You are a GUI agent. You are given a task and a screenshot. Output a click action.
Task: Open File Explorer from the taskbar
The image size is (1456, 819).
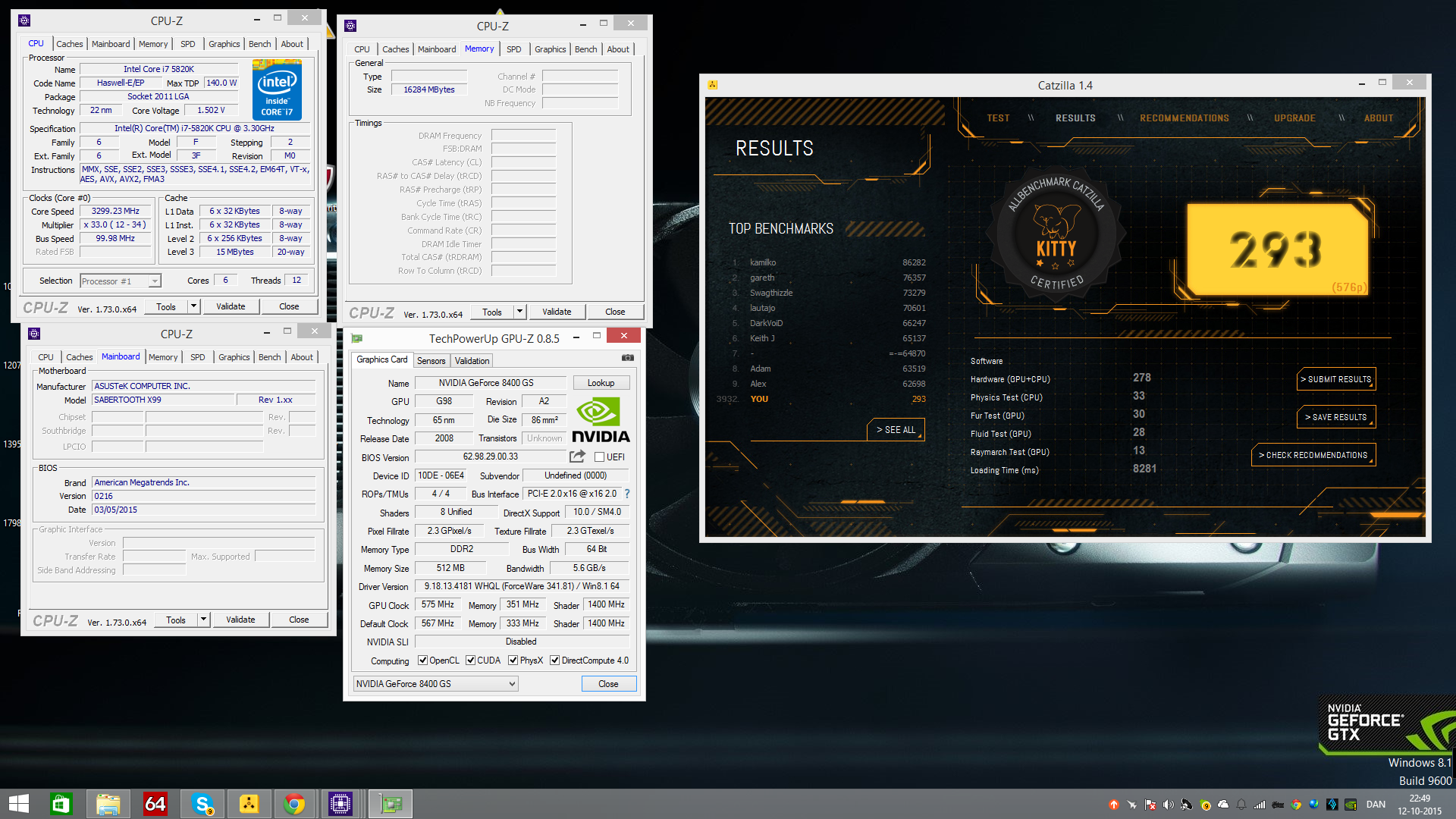pyautogui.click(x=108, y=804)
